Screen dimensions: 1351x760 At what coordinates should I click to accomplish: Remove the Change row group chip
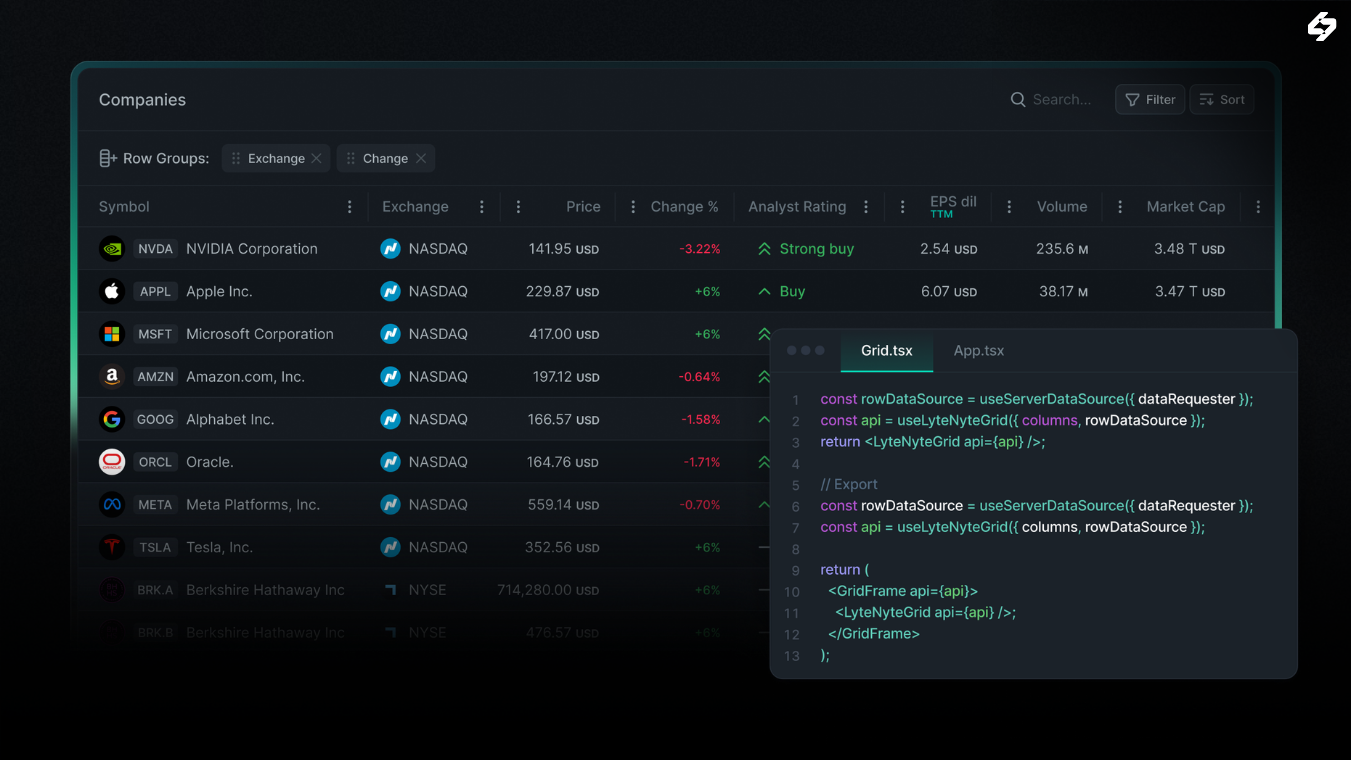click(x=421, y=158)
